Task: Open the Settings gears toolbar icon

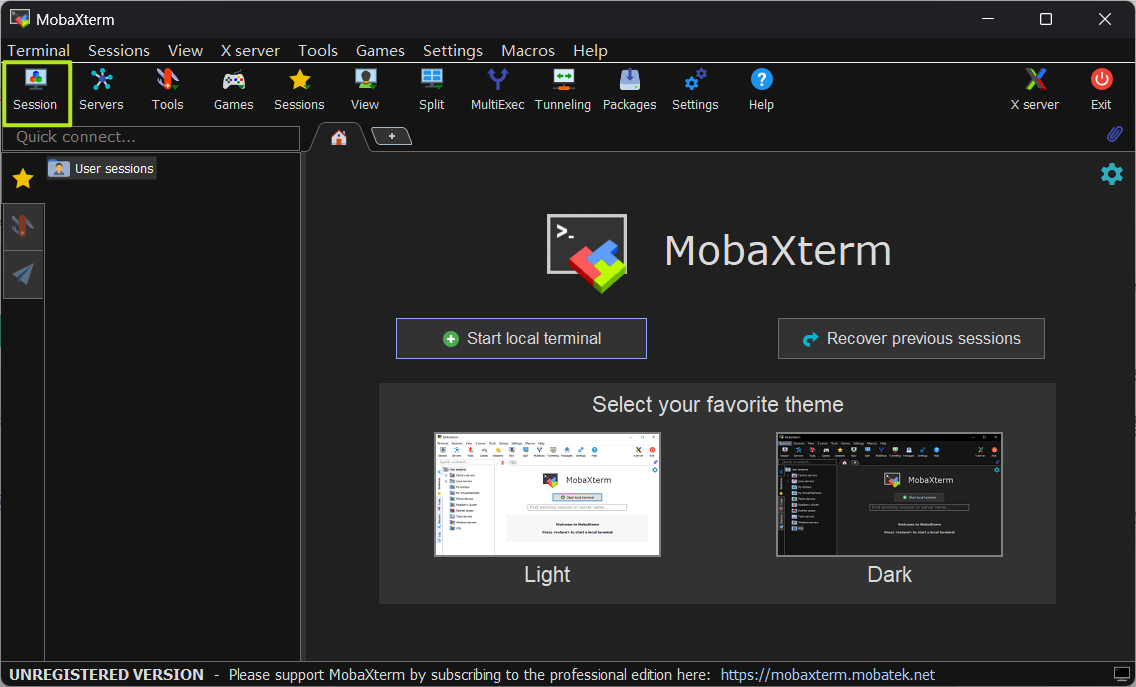Action: 696,91
